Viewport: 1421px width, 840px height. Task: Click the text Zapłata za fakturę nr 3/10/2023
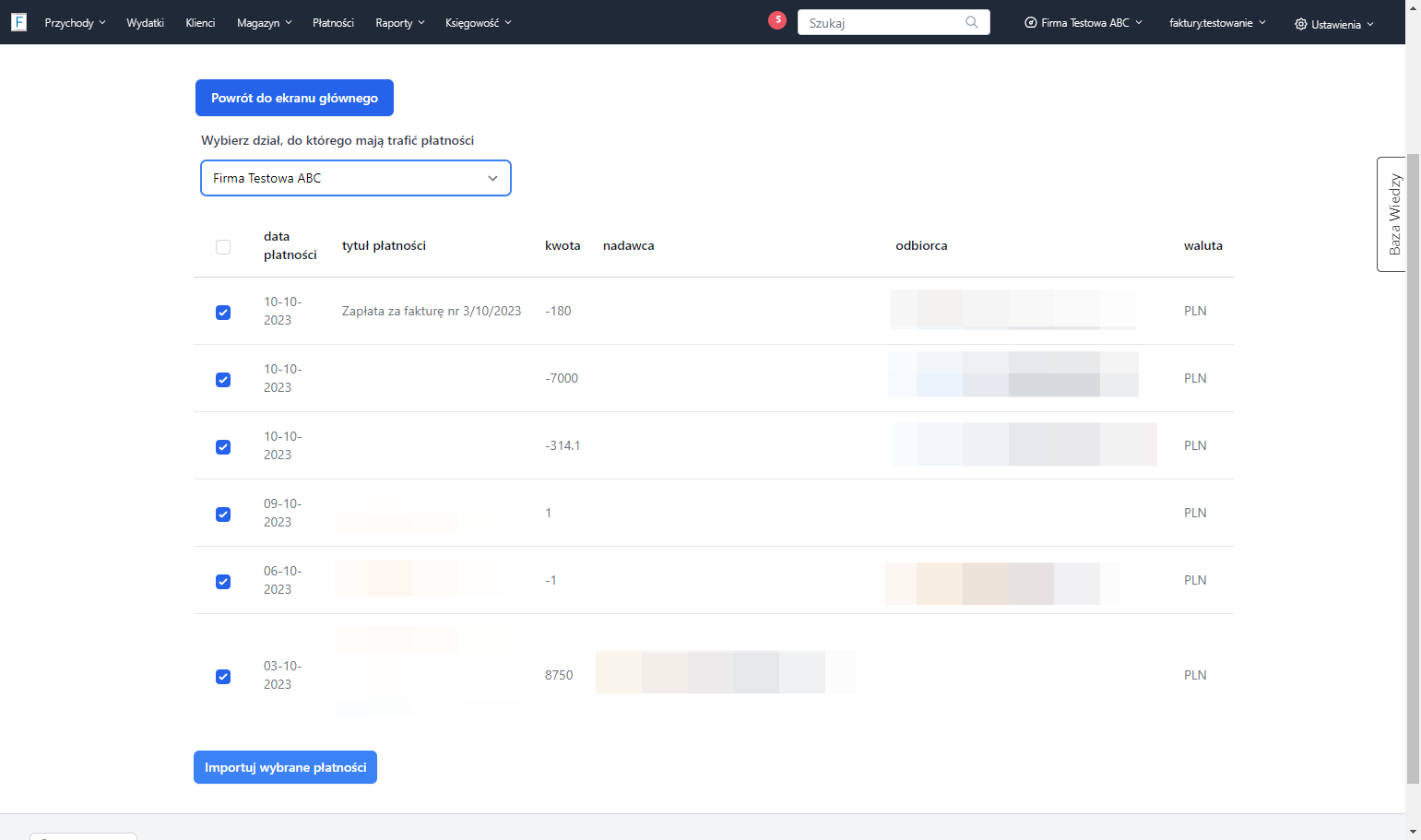point(432,311)
